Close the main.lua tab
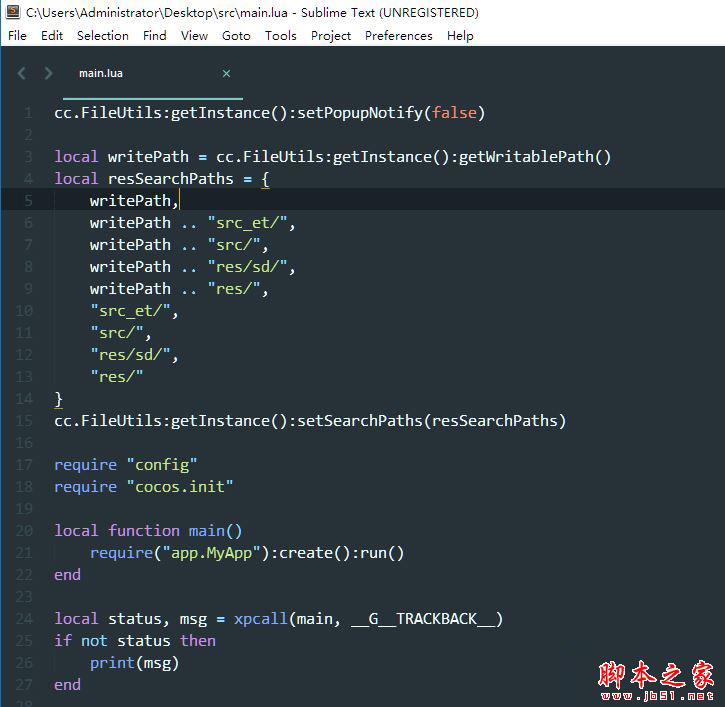725x707 pixels. [226, 73]
